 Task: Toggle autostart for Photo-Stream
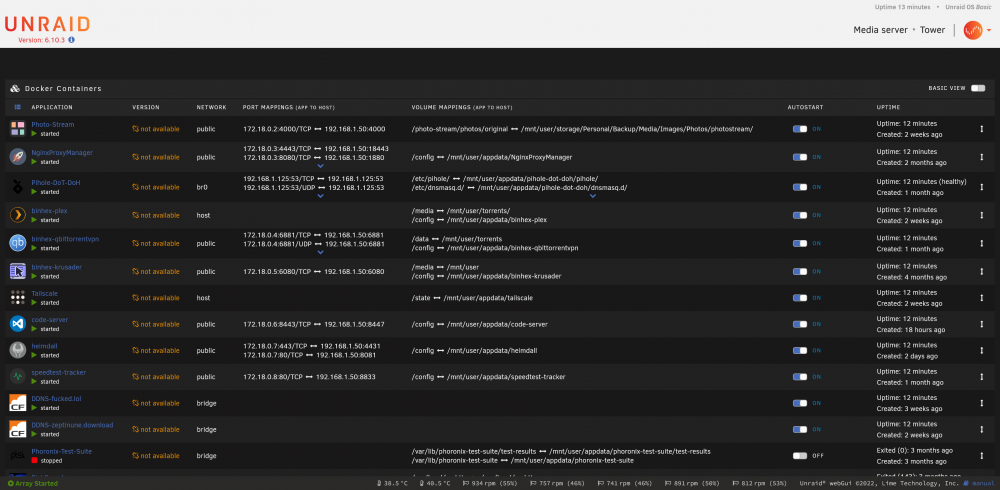(x=800, y=129)
